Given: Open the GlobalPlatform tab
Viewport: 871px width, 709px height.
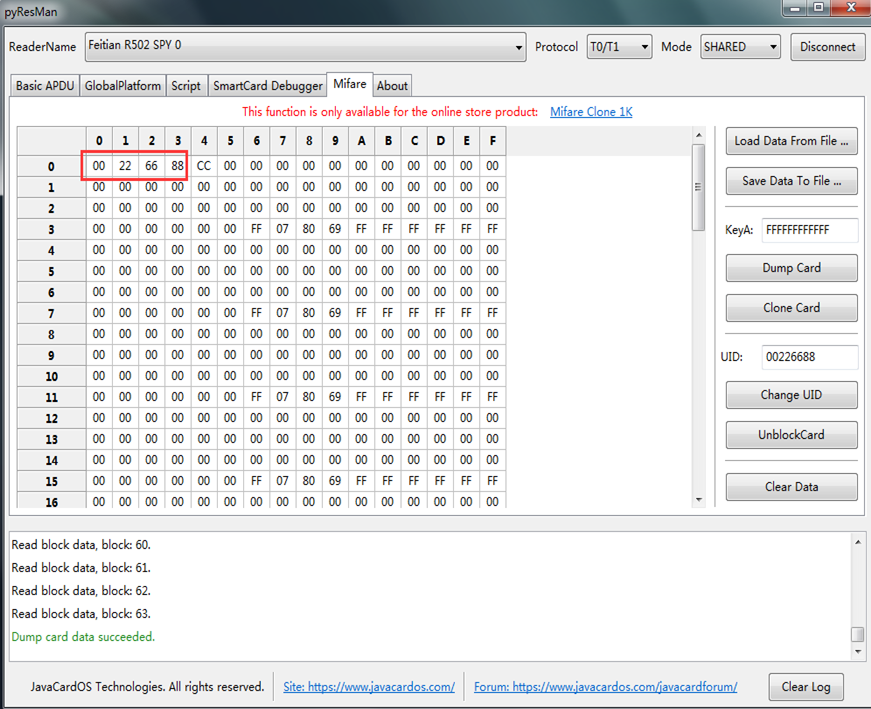Looking at the screenshot, I should (122, 86).
